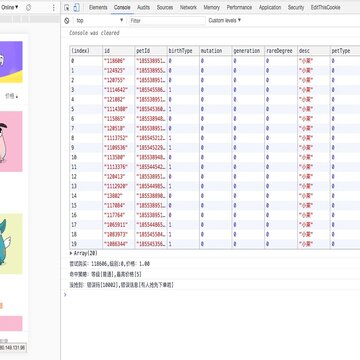
Task: Open the Memory tab
Action: (x=211, y=7)
